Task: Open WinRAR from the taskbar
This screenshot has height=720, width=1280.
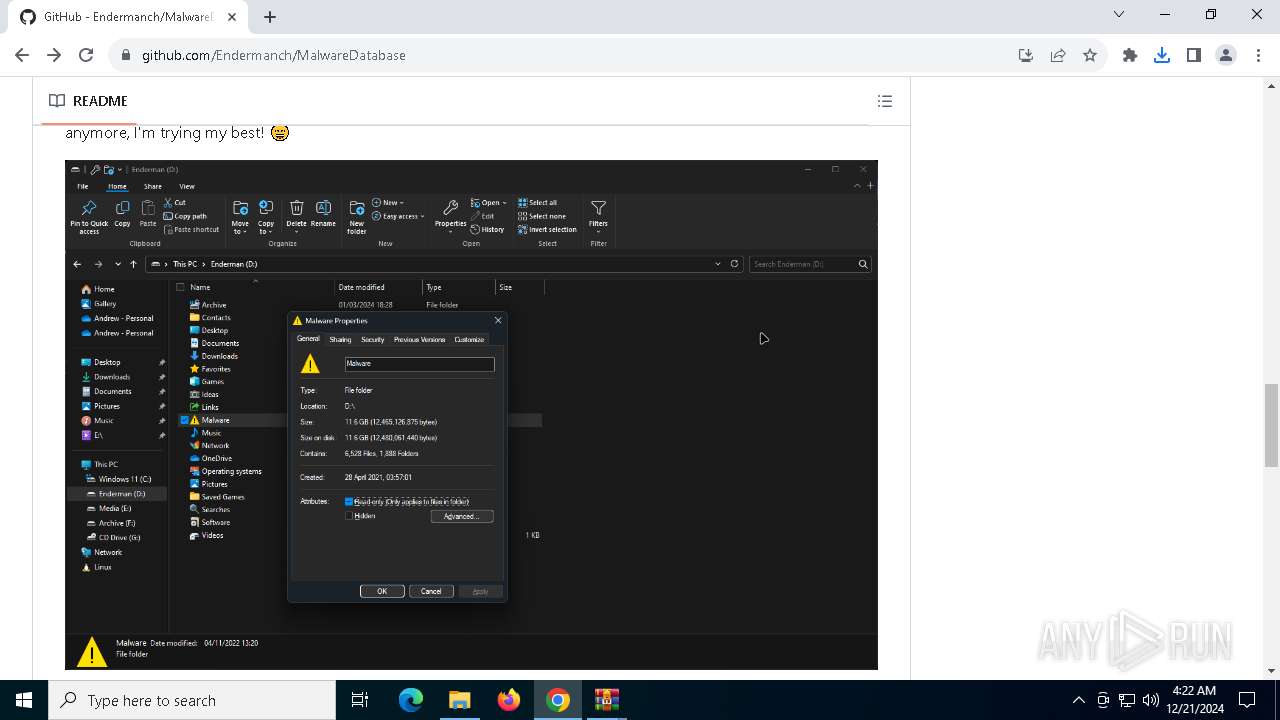Action: click(x=607, y=700)
